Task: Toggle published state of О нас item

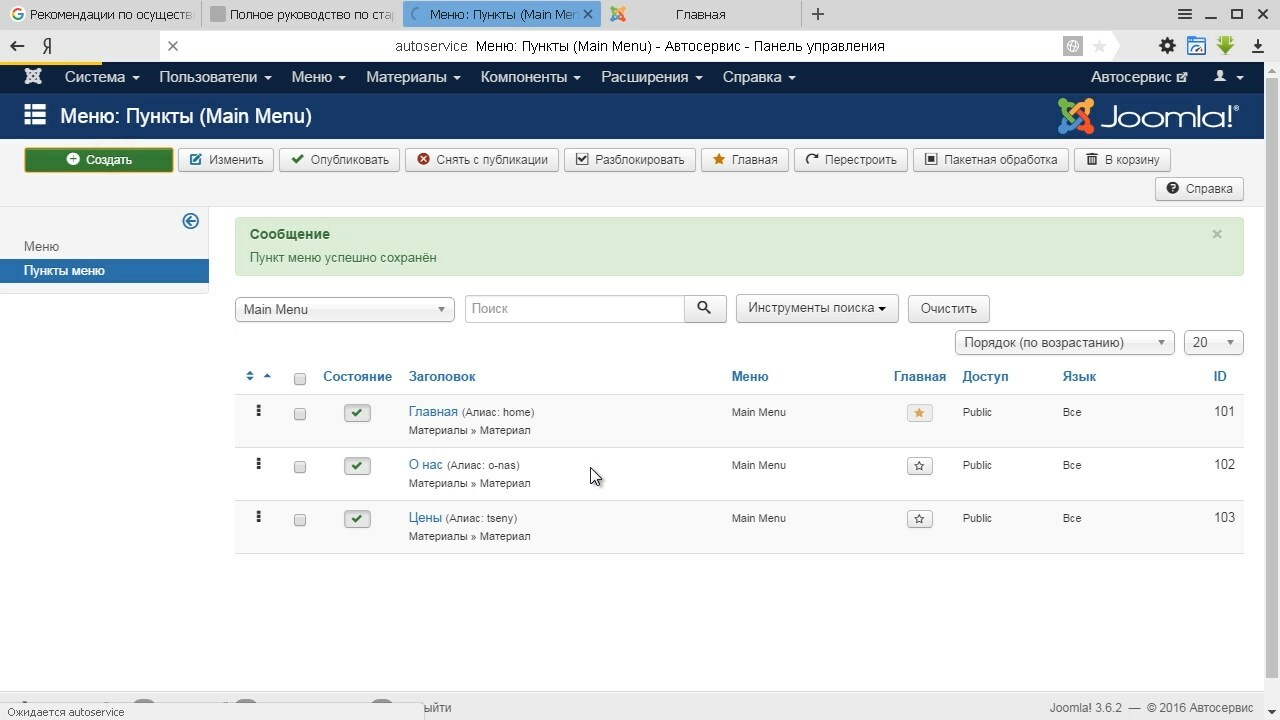Action: click(x=357, y=466)
